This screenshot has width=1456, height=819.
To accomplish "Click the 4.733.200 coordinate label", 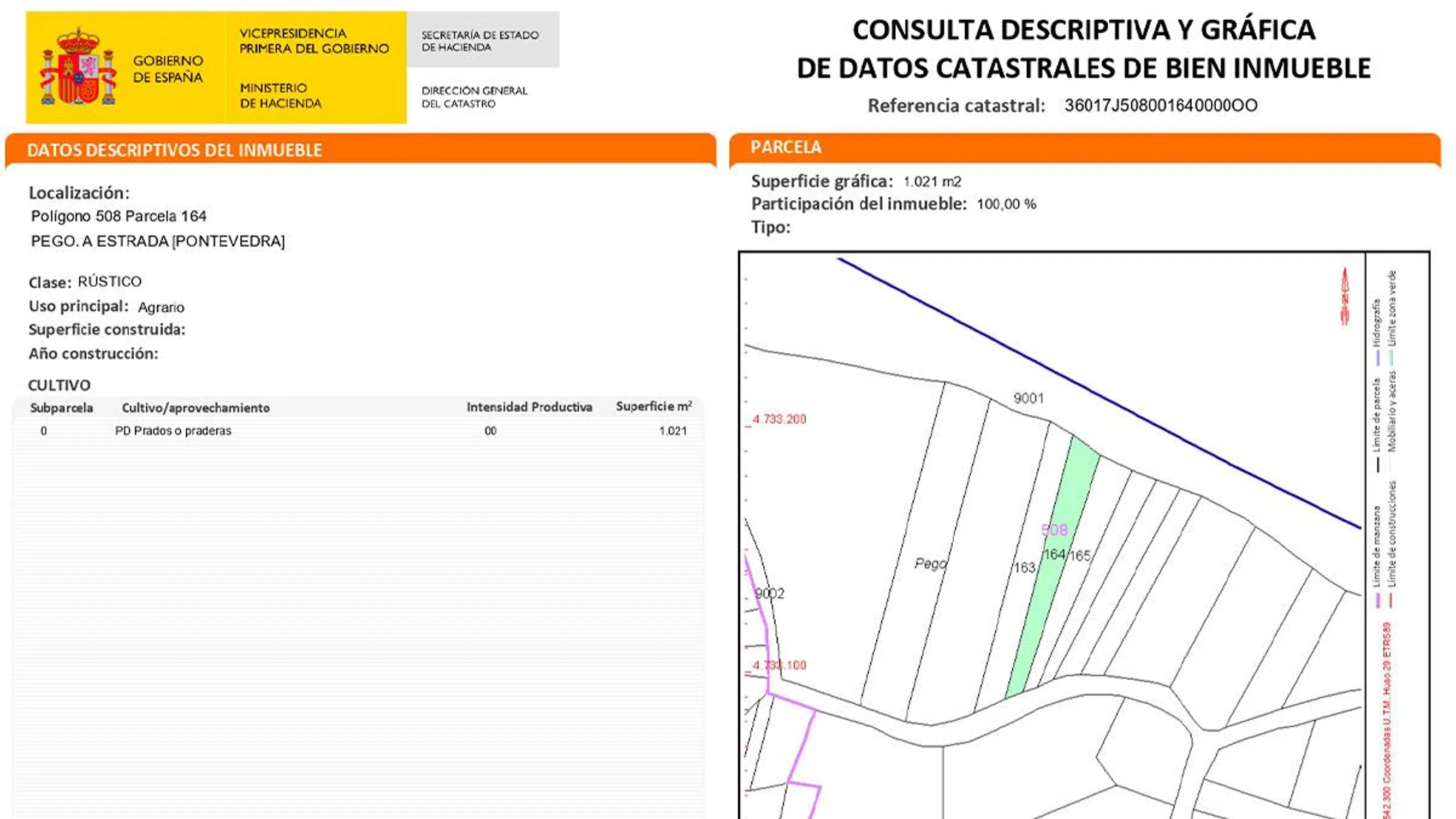I will 779,419.
